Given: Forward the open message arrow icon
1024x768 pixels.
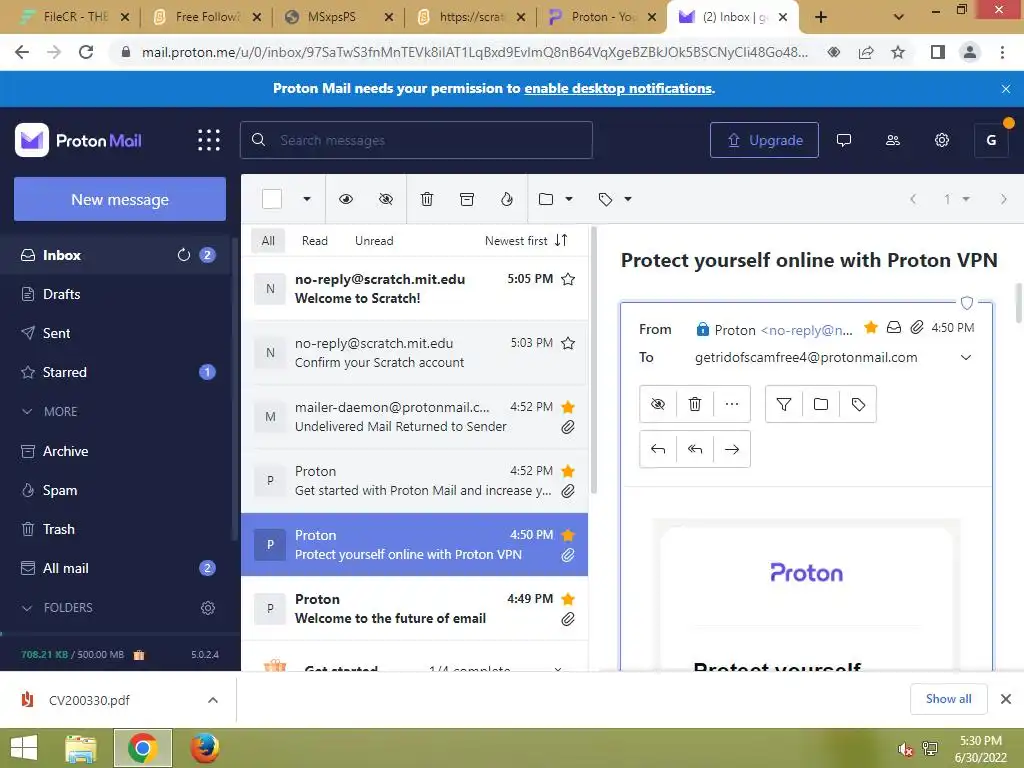Looking at the screenshot, I should [732, 449].
